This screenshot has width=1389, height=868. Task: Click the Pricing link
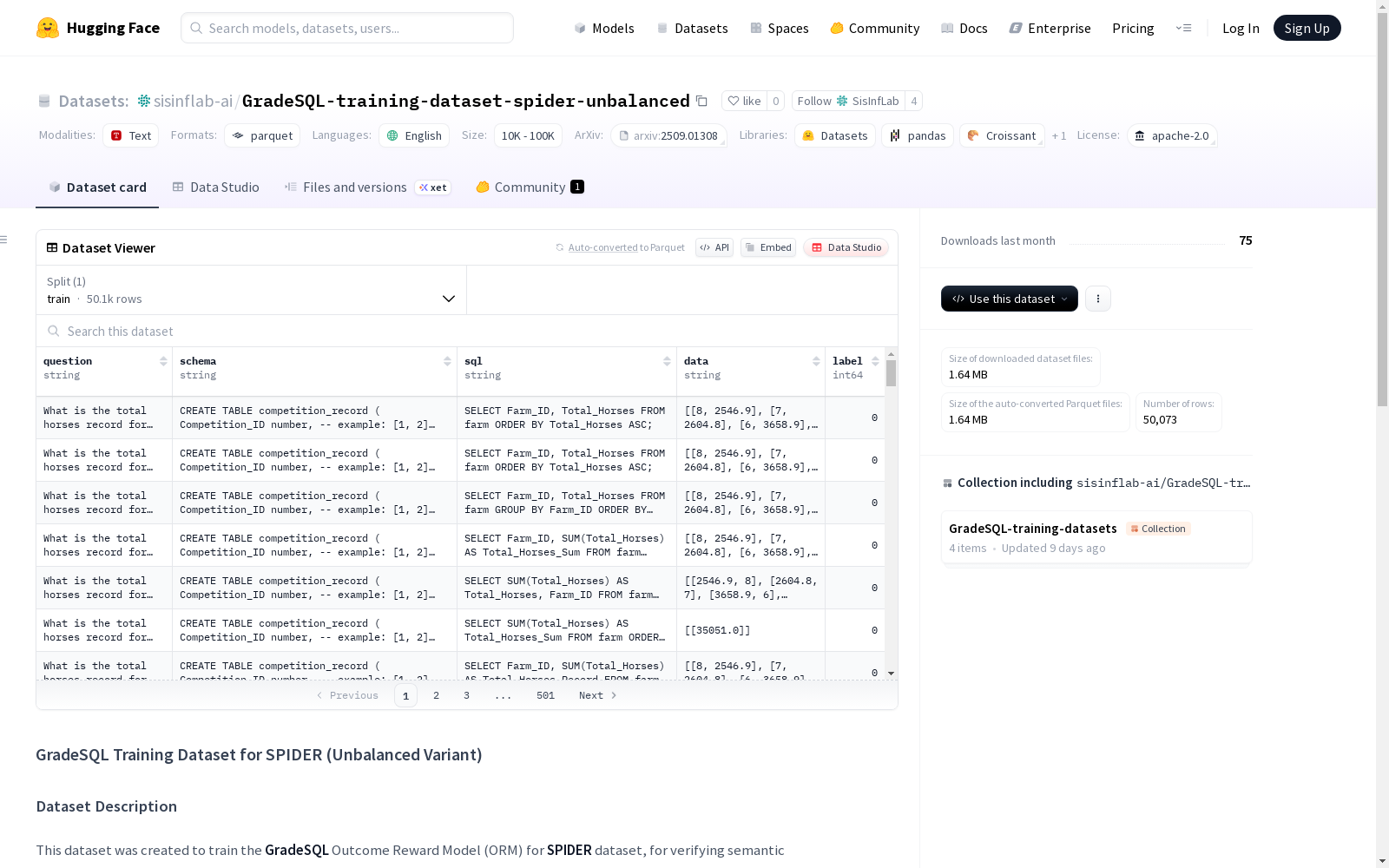(x=1133, y=28)
